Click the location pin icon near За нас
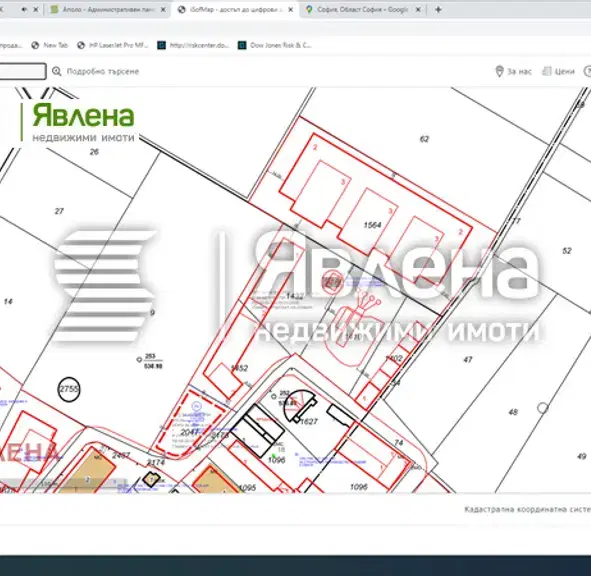Screen dimensions: 591x576 499,71
